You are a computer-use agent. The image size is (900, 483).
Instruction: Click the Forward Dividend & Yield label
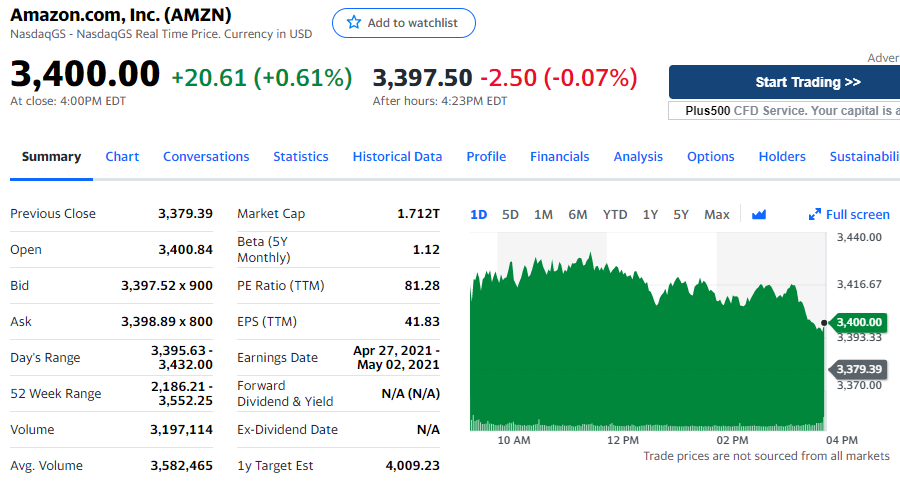pos(285,393)
